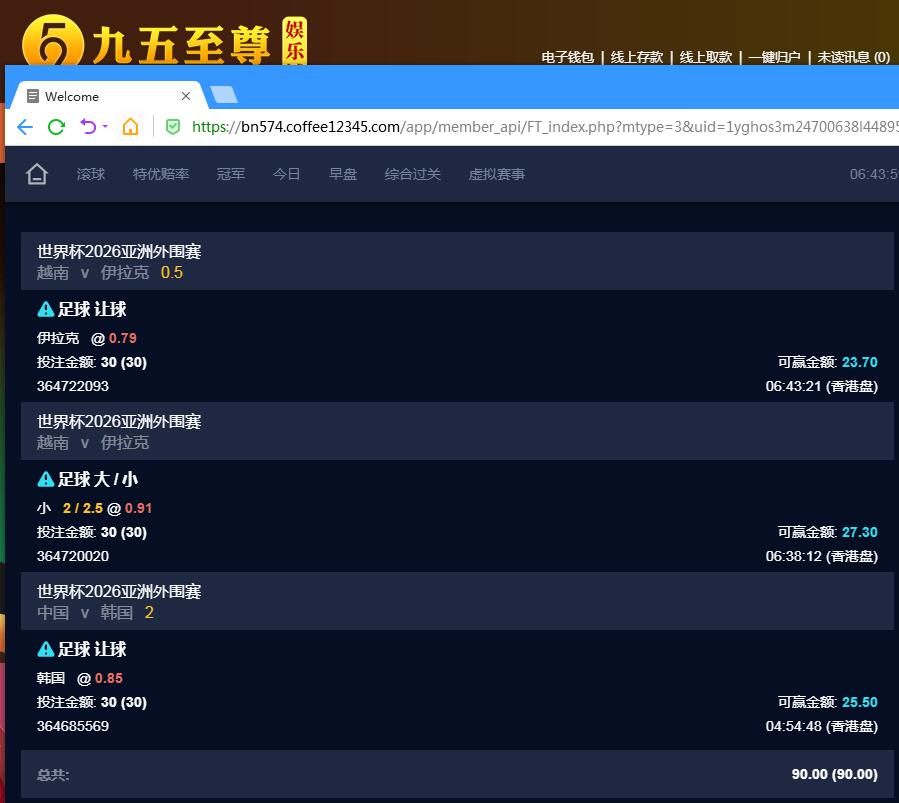Click the browser back arrow

25,127
